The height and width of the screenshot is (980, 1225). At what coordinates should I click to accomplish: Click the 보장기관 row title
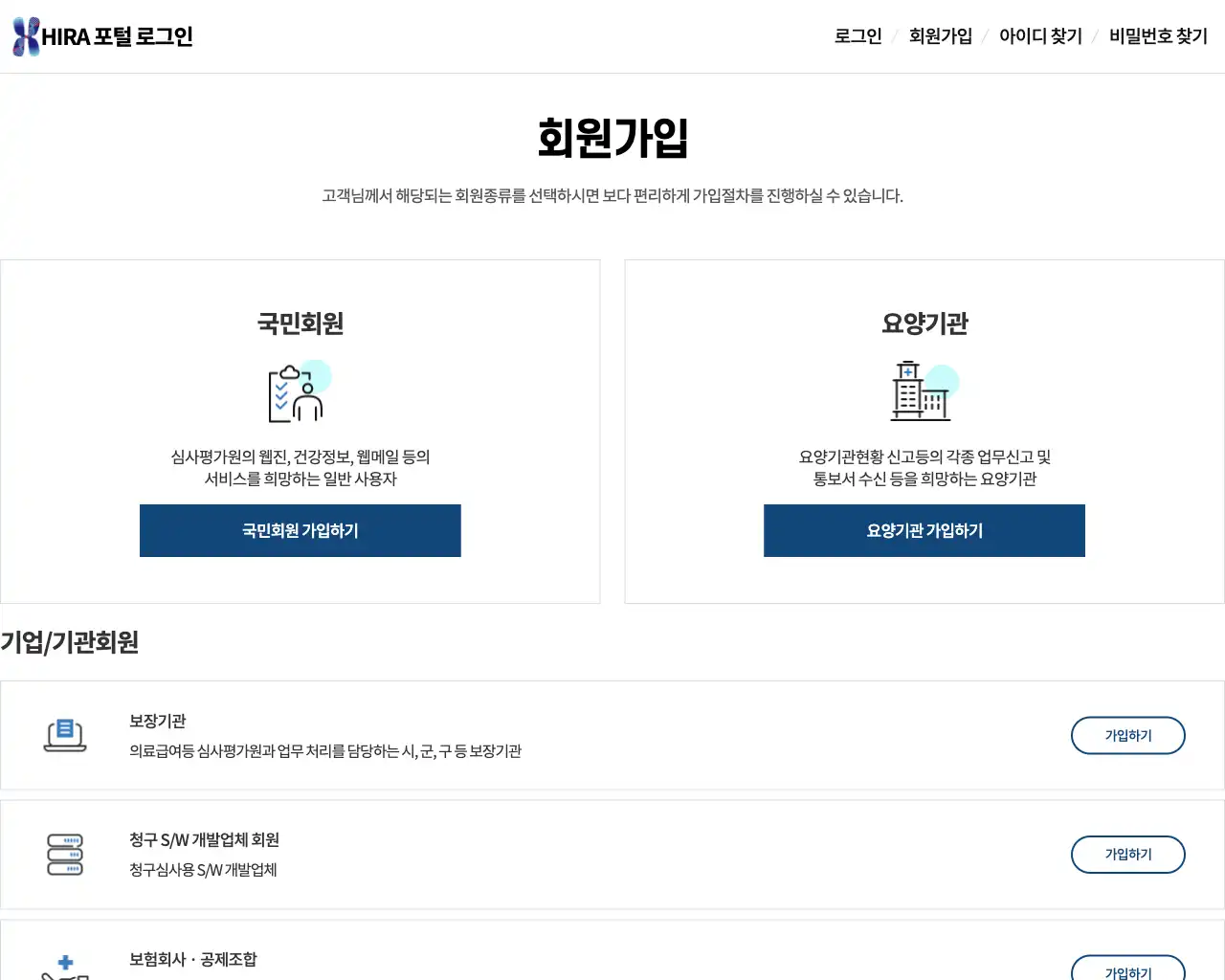tap(158, 721)
